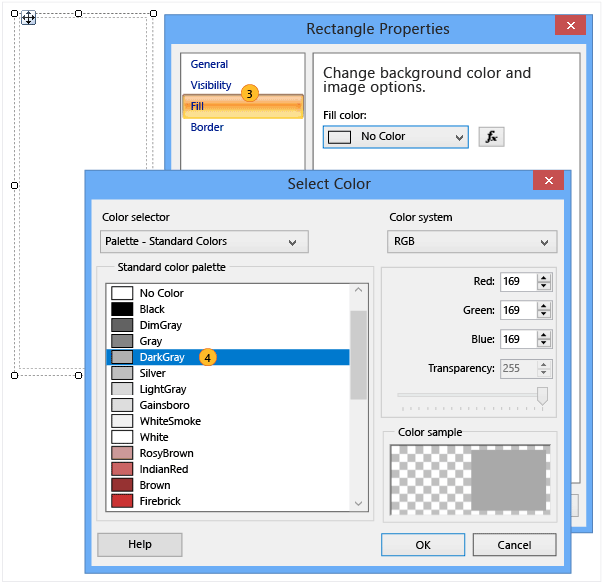This screenshot has width=602, height=583.
Task: Increase the Red value with up arrow
Action: pyautogui.click(x=544, y=277)
